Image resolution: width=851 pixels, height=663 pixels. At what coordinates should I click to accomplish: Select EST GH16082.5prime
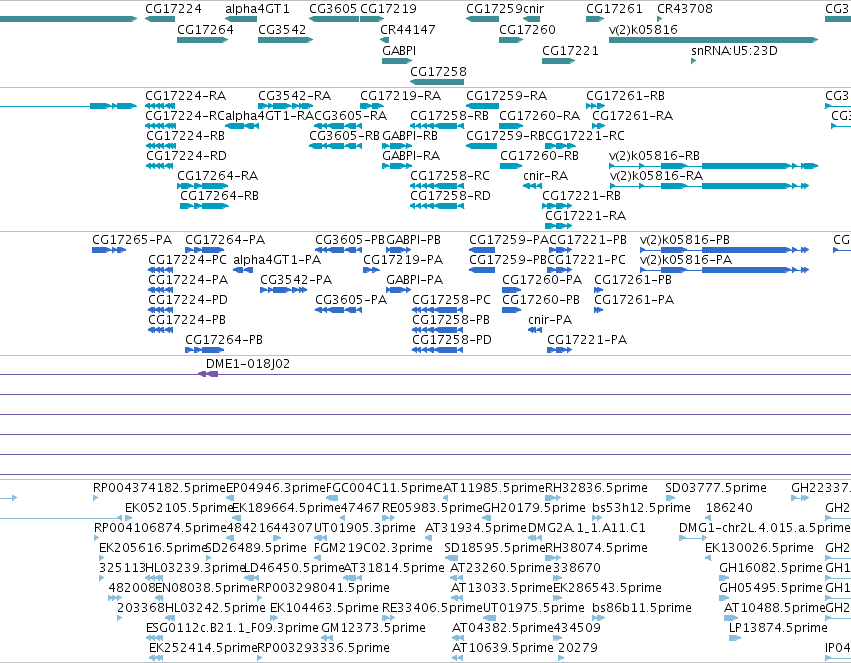click(724, 578)
